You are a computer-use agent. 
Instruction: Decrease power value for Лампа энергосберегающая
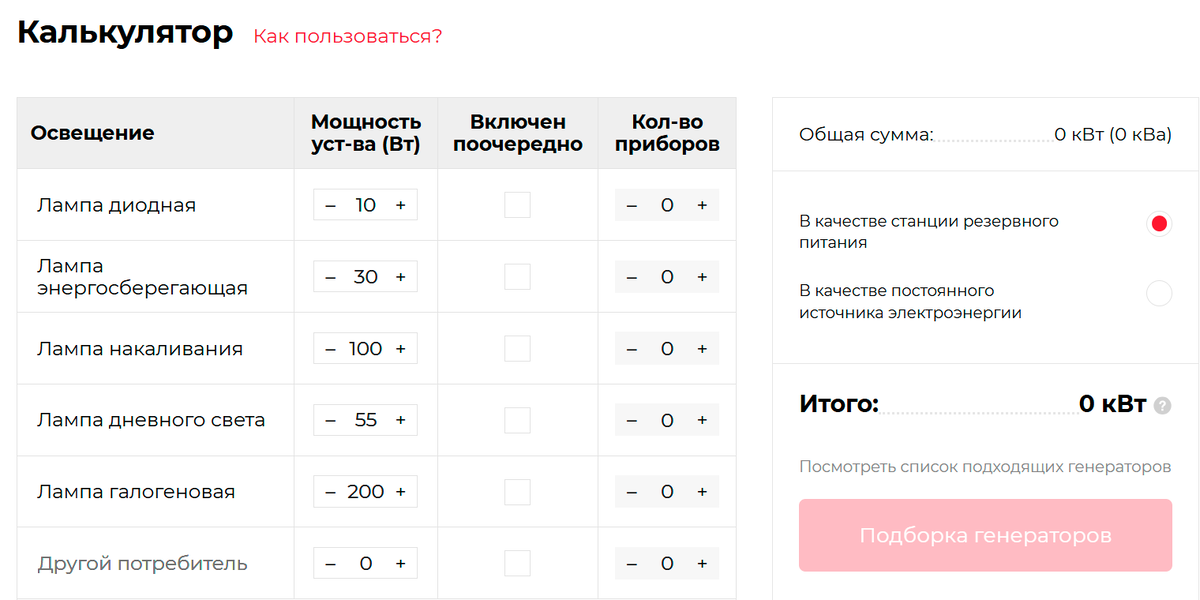[330, 276]
